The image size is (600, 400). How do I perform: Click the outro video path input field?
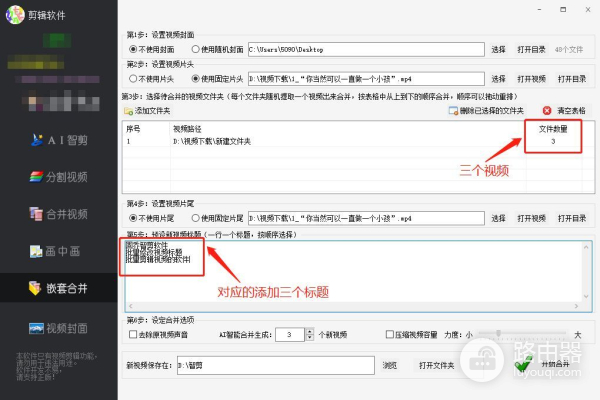click(x=366, y=218)
